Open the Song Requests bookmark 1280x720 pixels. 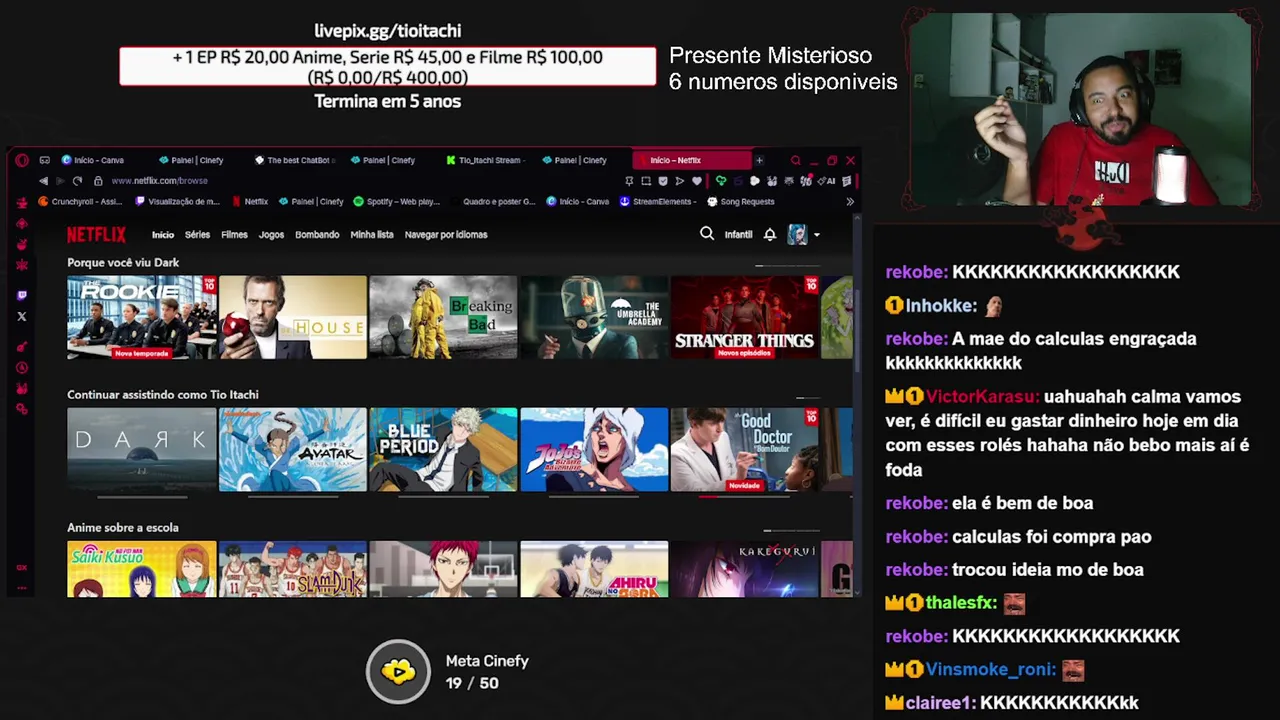point(741,201)
